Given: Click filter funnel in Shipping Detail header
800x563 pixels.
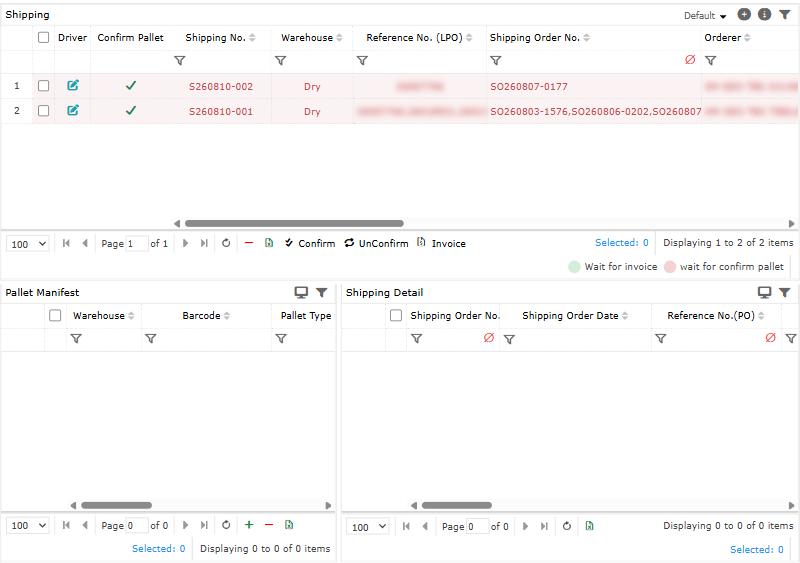Looking at the screenshot, I should point(784,292).
